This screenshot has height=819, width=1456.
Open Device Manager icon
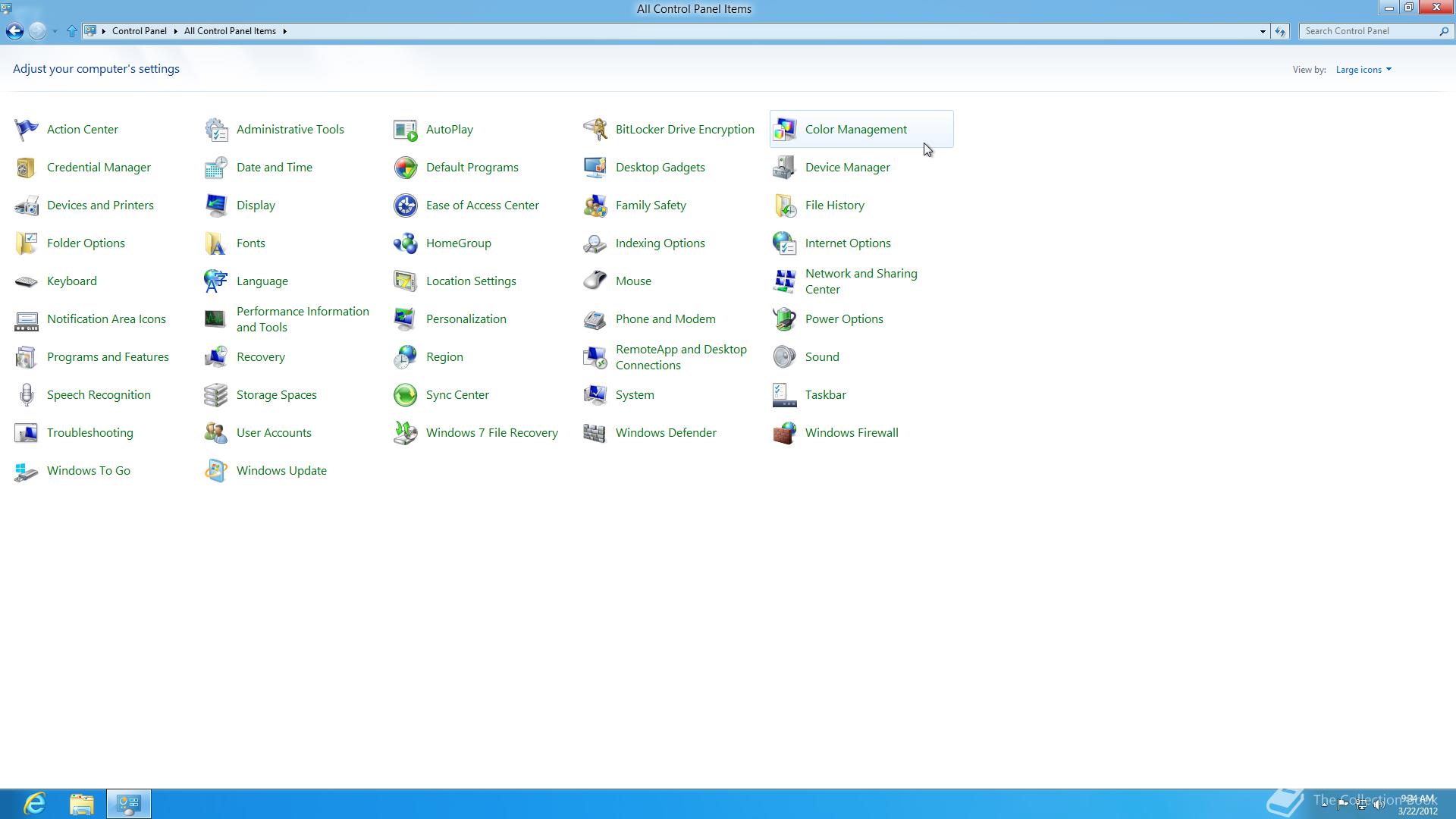(784, 168)
